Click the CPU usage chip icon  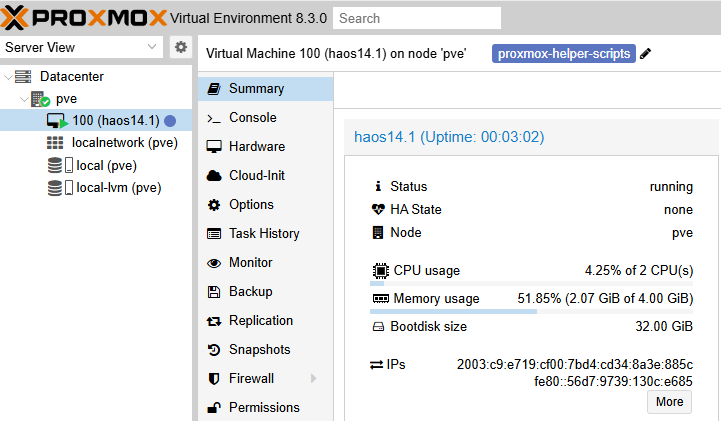[x=380, y=271]
